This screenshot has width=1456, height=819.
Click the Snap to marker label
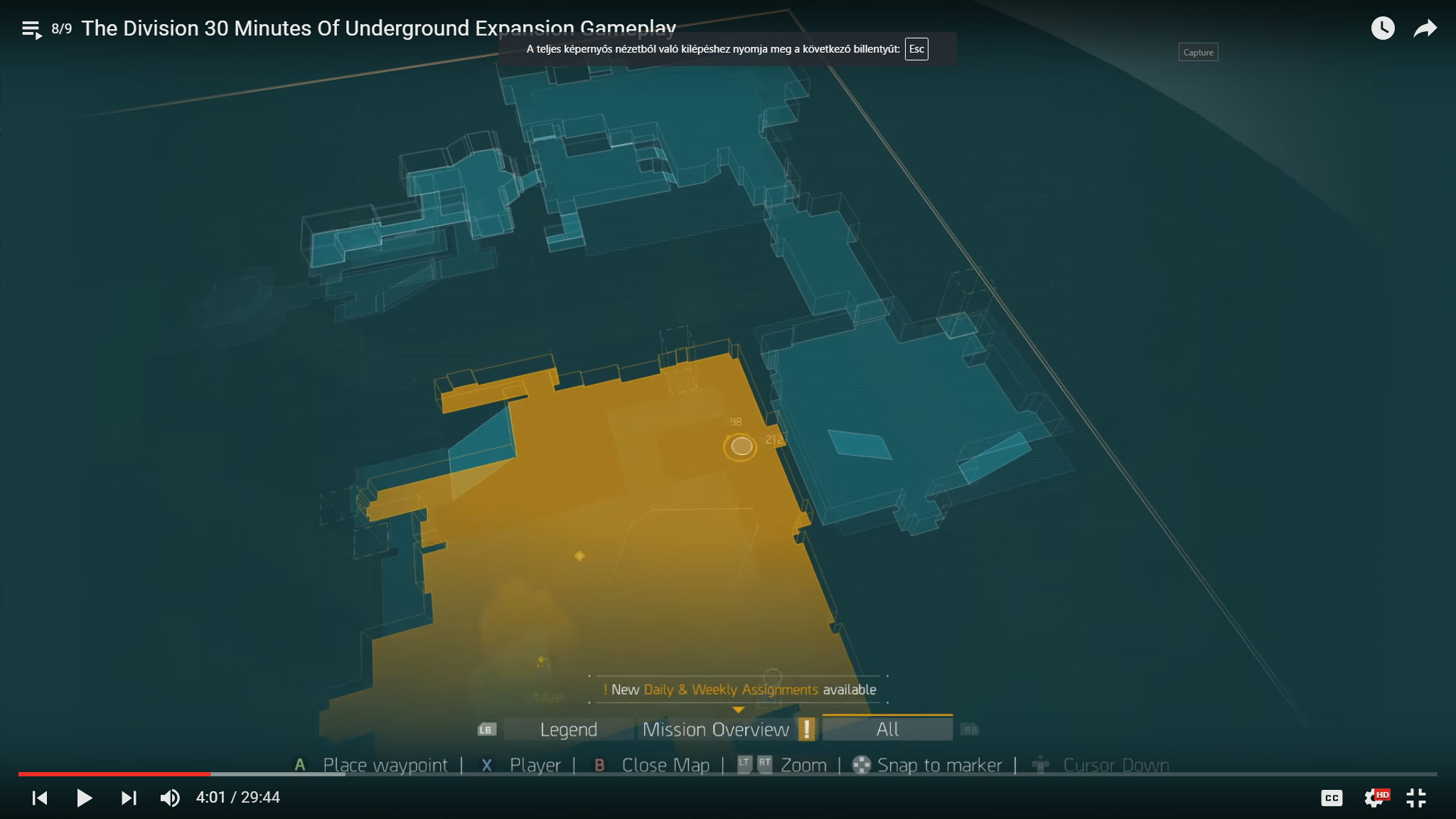940,765
